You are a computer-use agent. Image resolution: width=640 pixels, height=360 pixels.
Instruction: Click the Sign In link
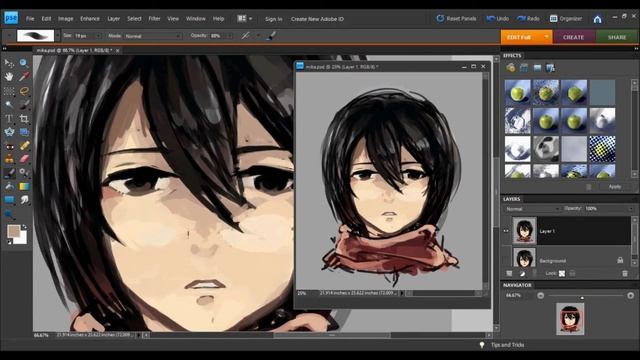coord(273,19)
